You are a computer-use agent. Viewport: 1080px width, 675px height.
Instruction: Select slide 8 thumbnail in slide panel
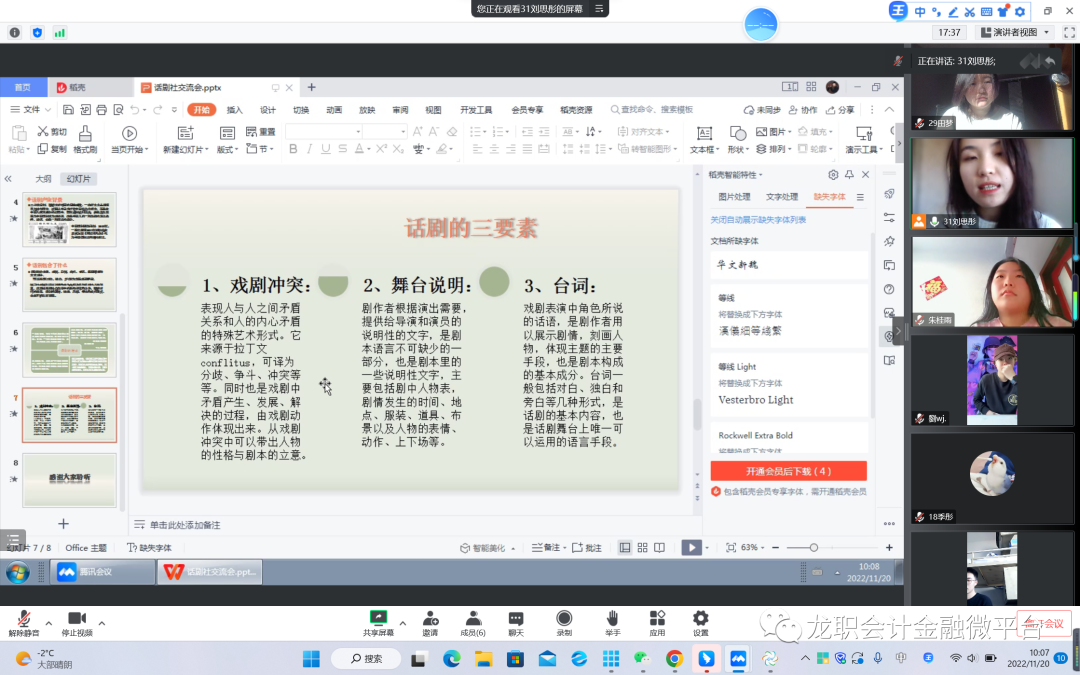pyautogui.click(x=69, y=480)
